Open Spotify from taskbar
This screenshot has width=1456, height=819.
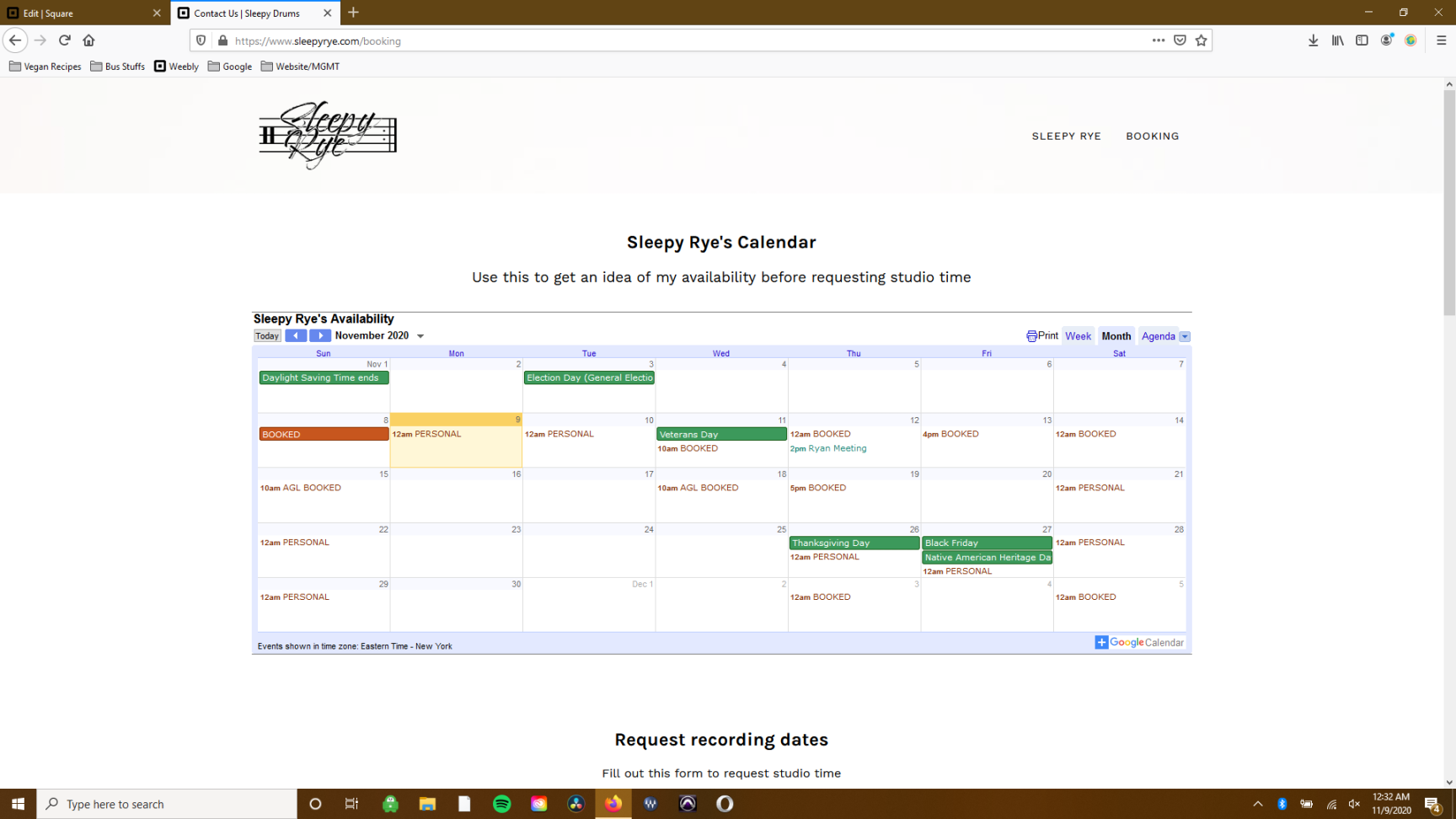tap(502, 804)
